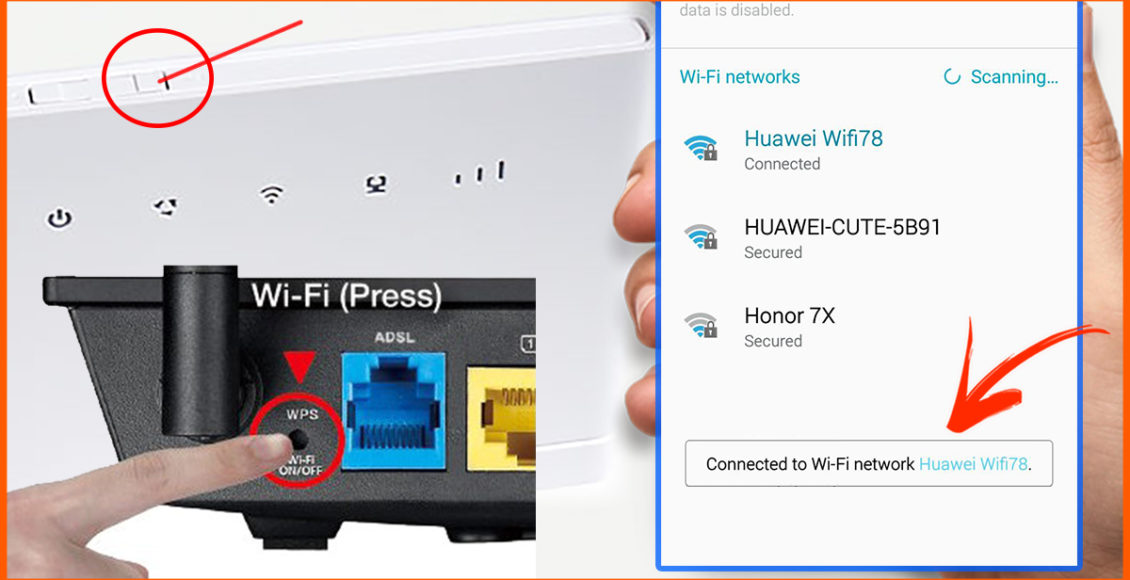Click the internet mode indicator icon beside power

point(164,208)
